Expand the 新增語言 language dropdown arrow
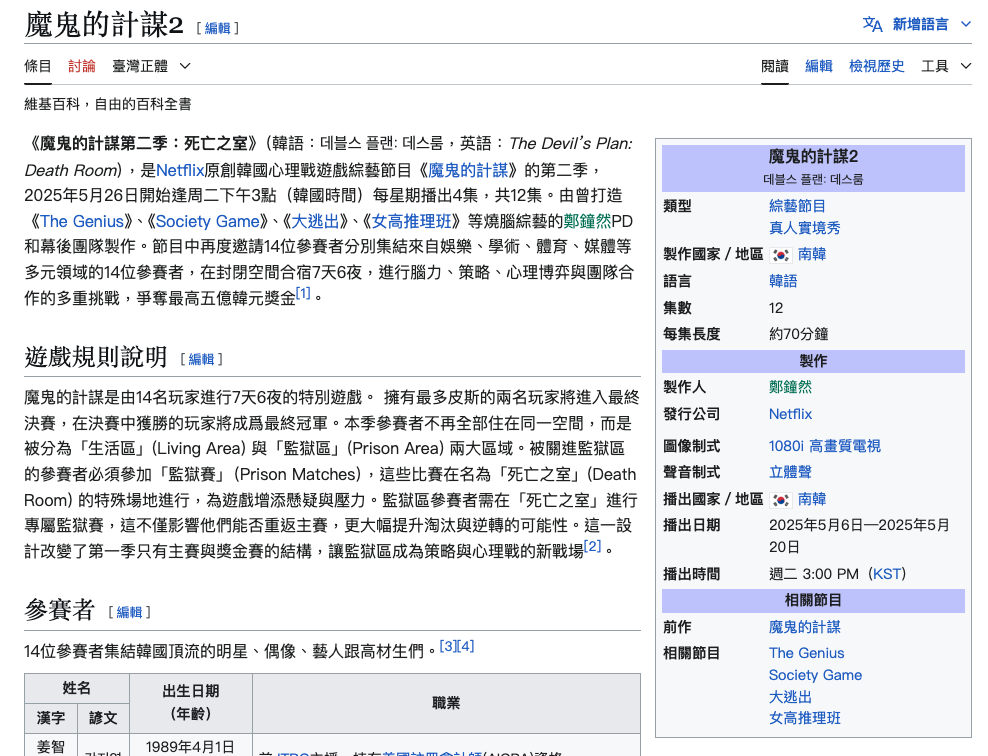This screenshot has width=988, height=756. 965,25
